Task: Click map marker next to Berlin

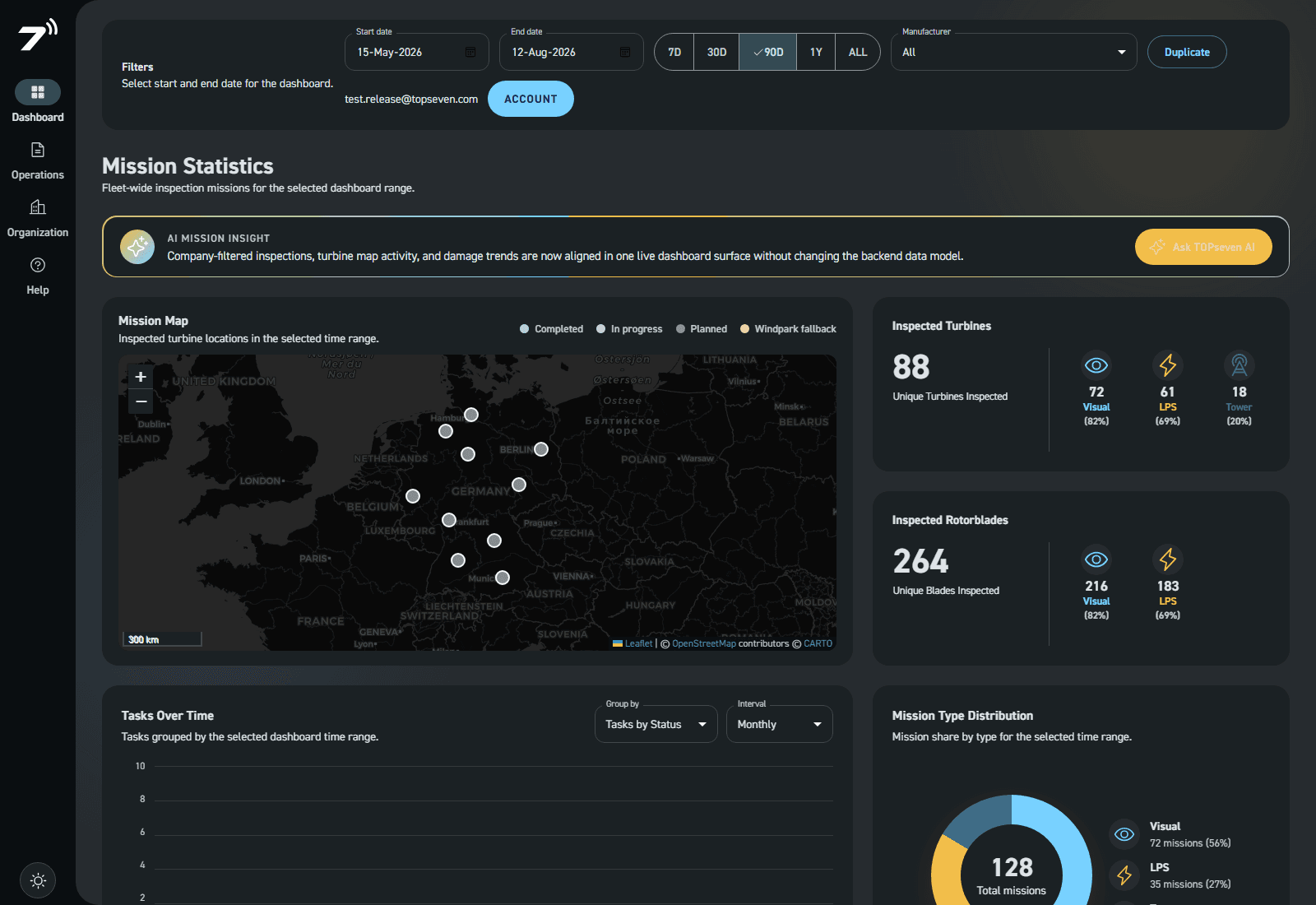Action: click(x=541, y=449)
